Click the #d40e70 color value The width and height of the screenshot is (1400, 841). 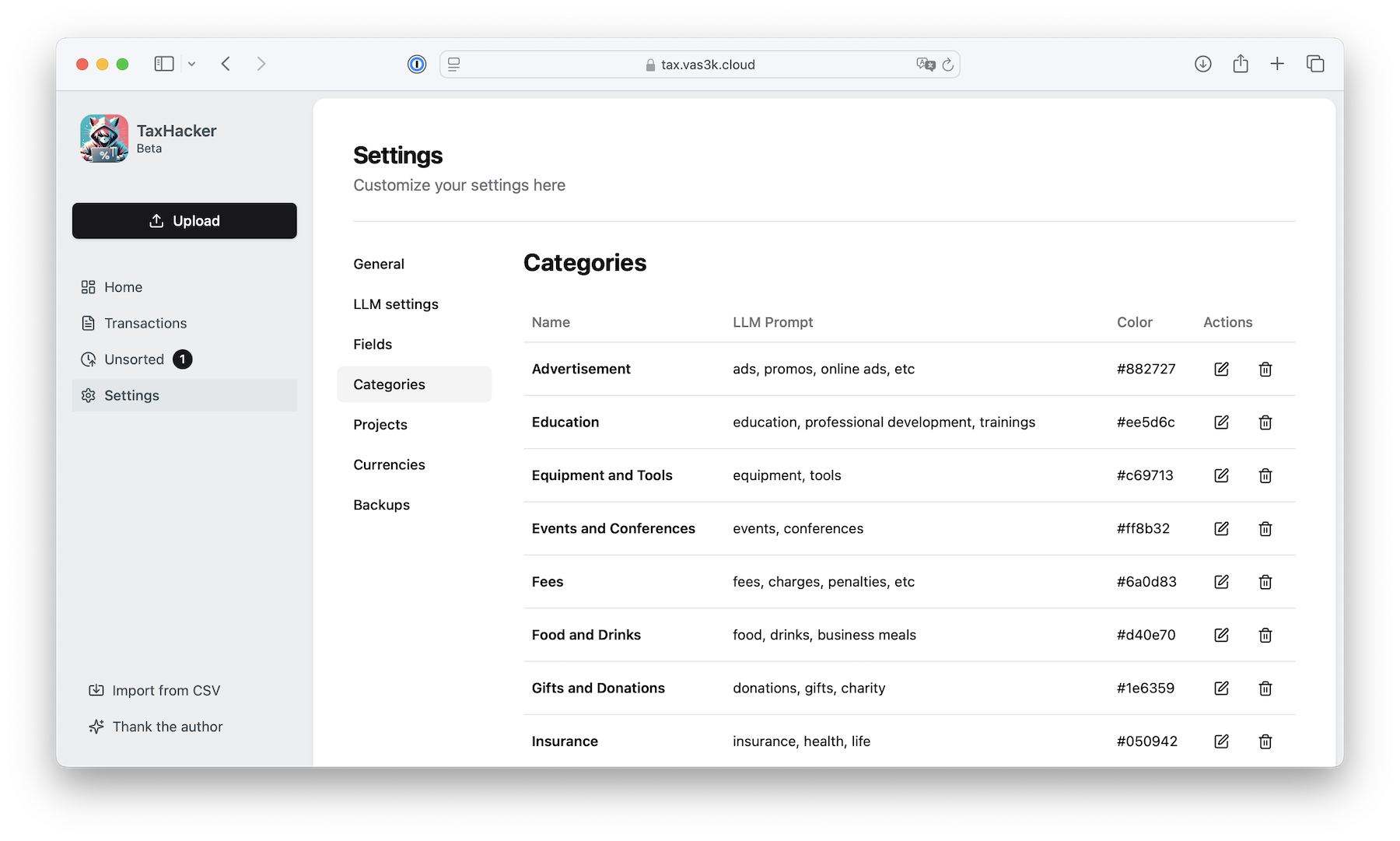1146,635
